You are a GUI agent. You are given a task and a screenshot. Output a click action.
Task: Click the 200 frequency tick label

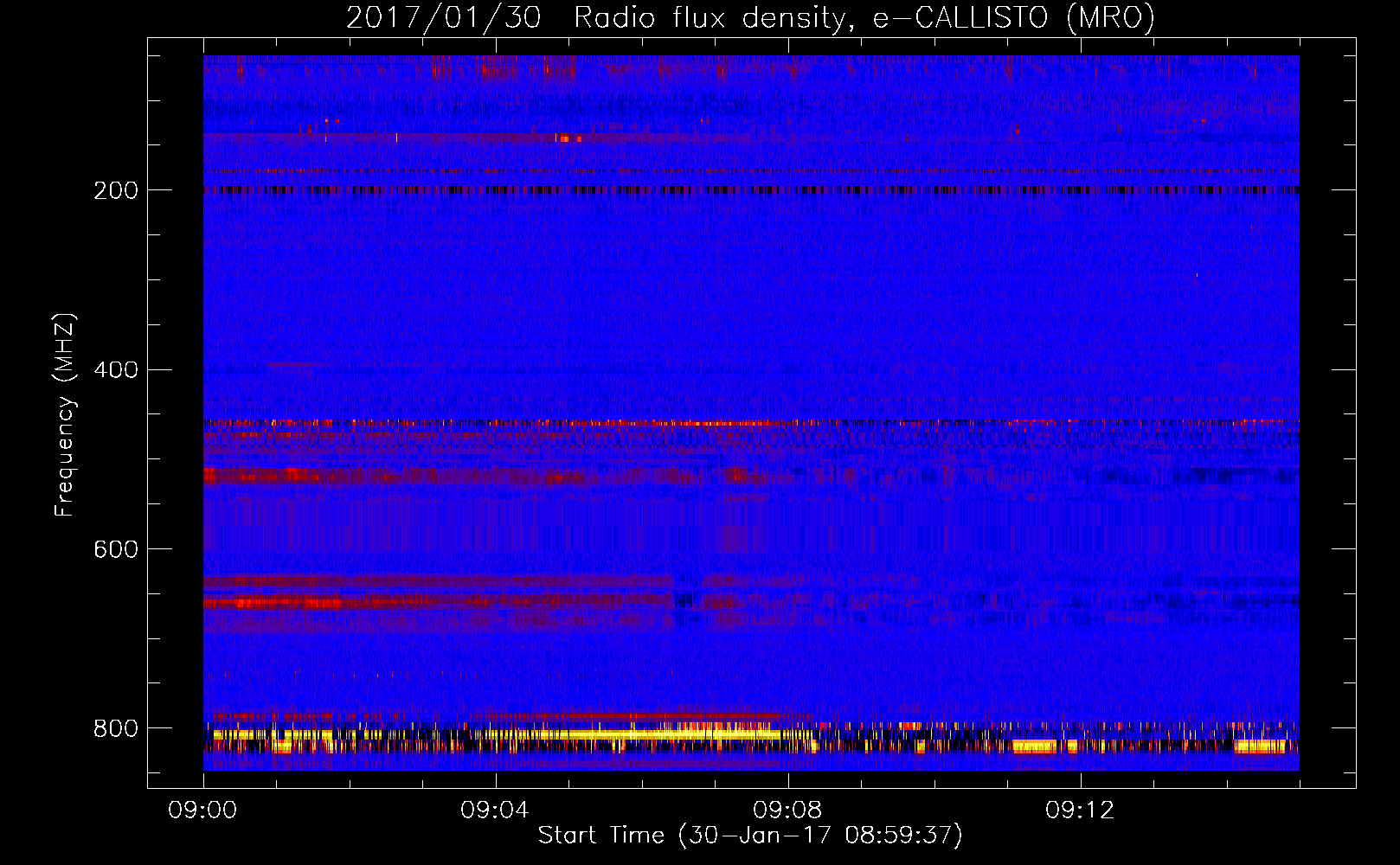point(116,190)
